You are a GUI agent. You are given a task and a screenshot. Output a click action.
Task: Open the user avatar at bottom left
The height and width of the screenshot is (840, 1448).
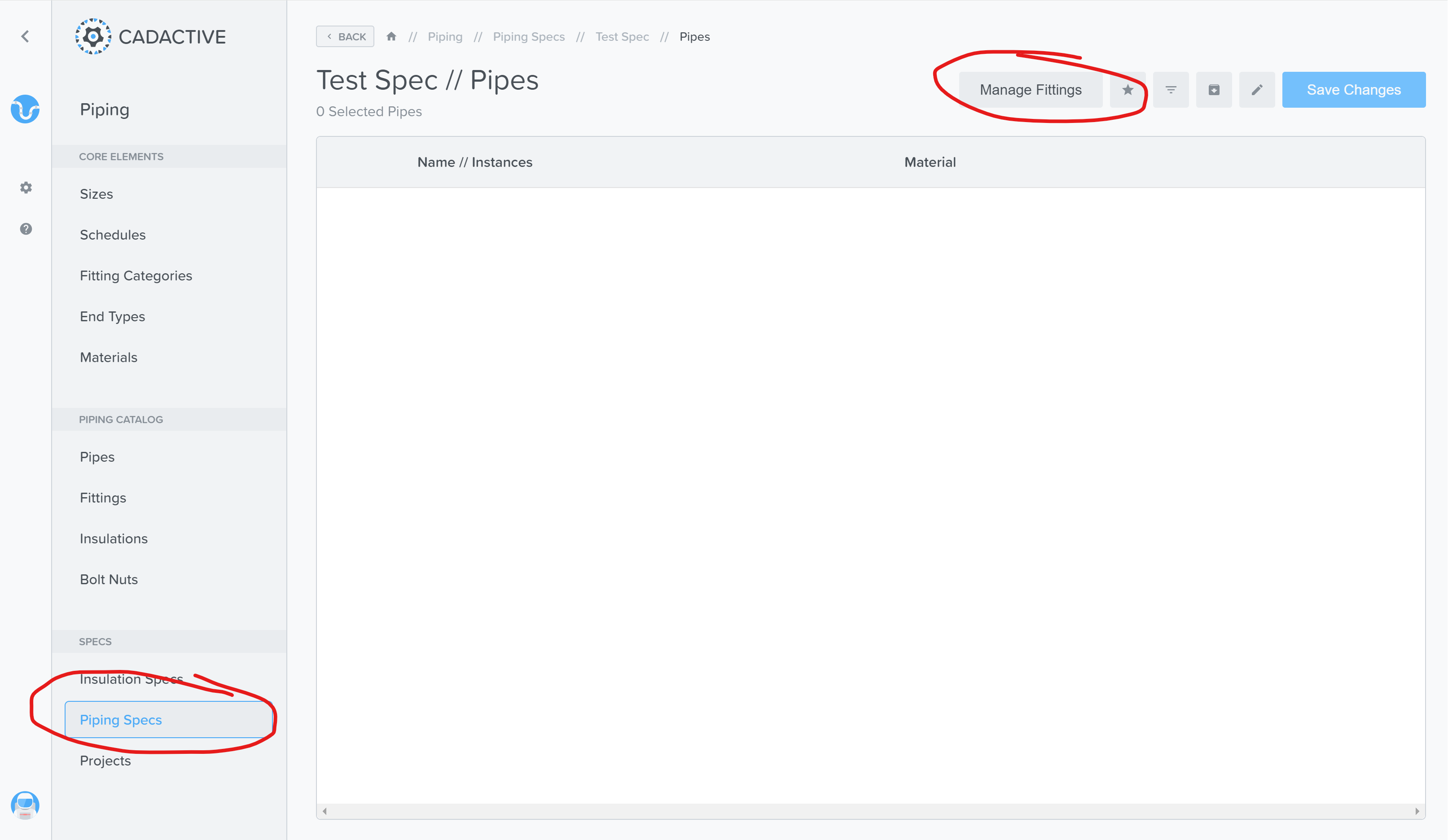25,805
